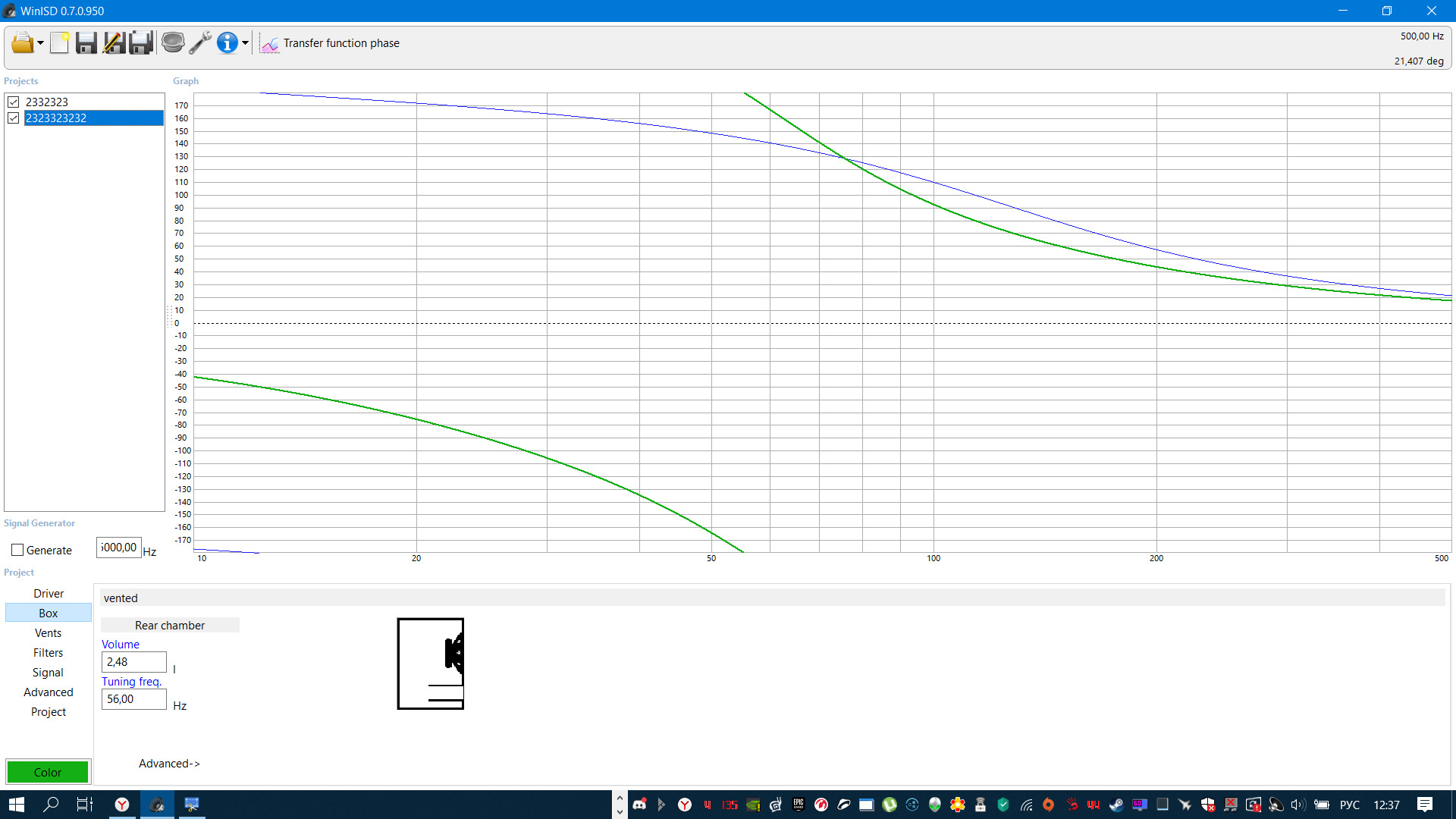Click the graph type chart icon
1456x819 pixels.
269,44
